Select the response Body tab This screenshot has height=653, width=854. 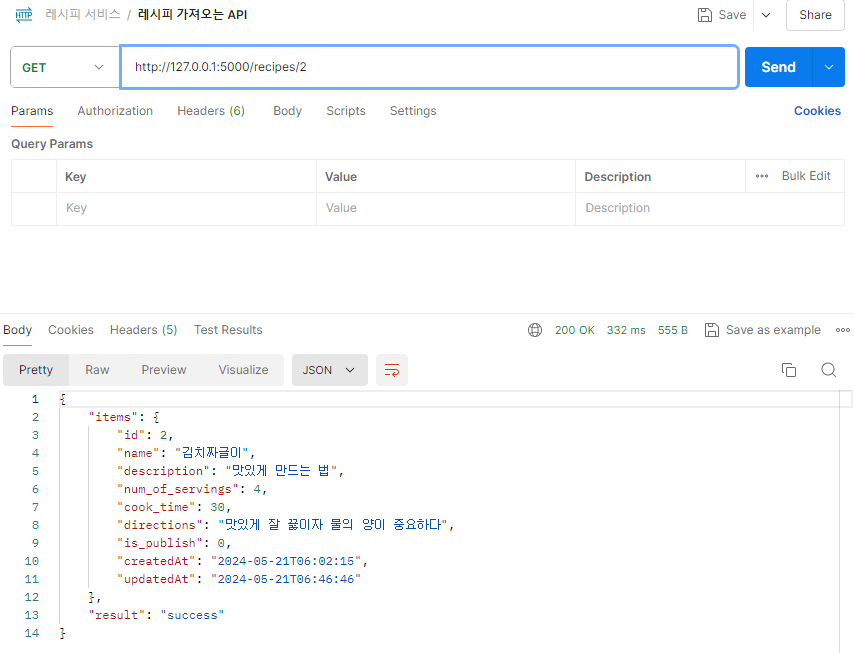[17, 330]
